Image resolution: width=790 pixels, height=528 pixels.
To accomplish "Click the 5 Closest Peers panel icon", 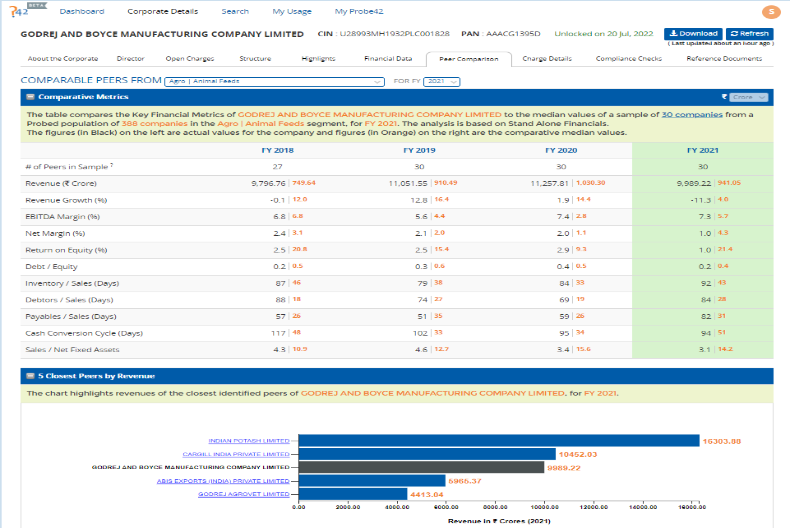I will click(x=30, y=376).
